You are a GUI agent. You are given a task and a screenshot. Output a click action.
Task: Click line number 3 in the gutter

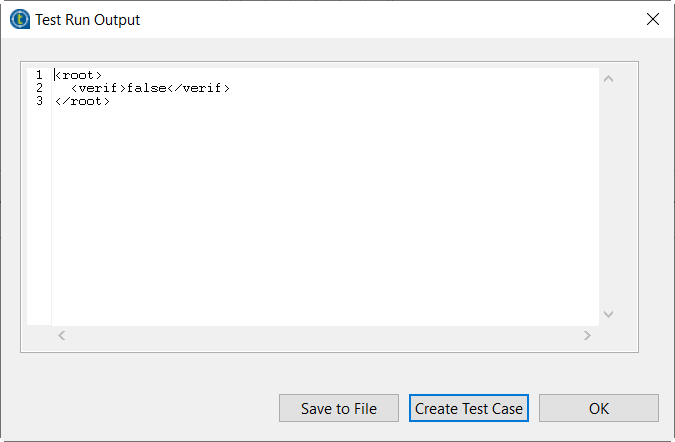tap(39, 101)
